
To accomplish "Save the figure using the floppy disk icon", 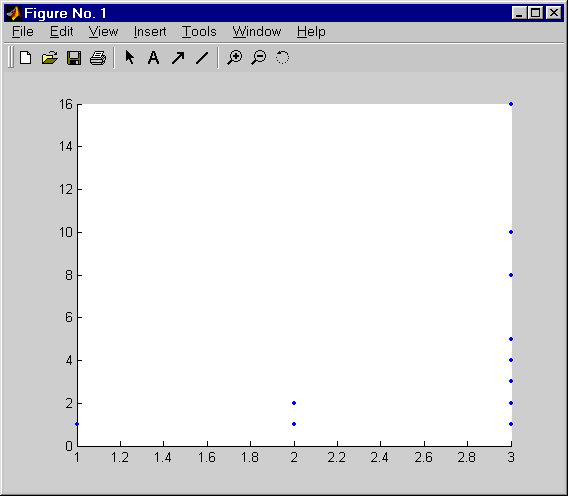I will pos(74,58).
